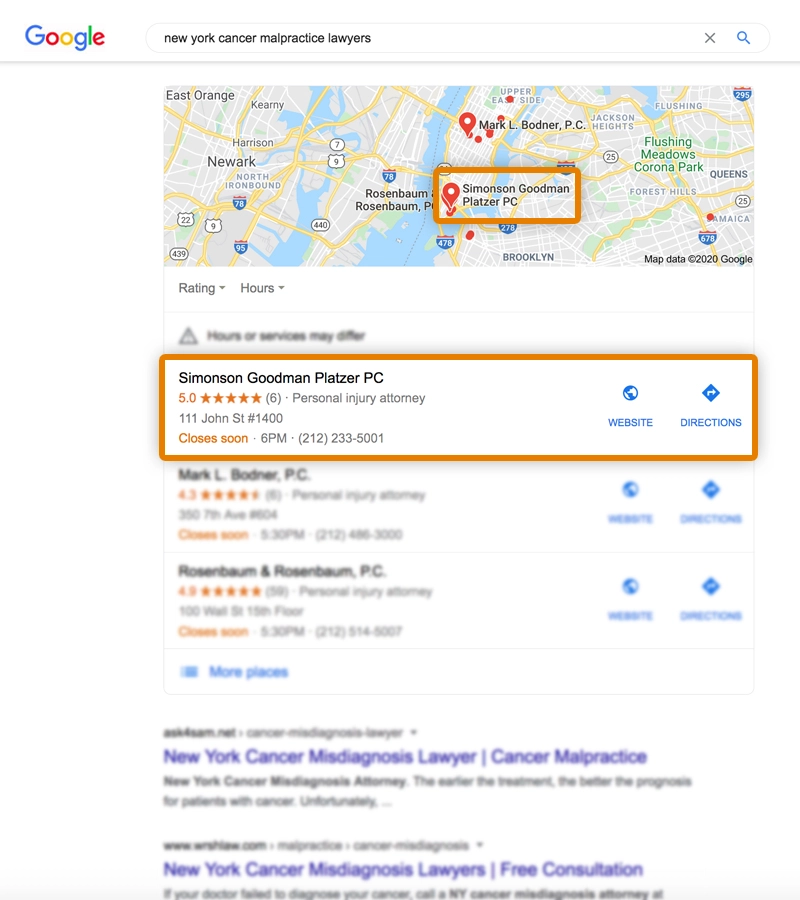
Task: Get directions to Simonson Goodman Platzer PC
Action: point(710,394)
